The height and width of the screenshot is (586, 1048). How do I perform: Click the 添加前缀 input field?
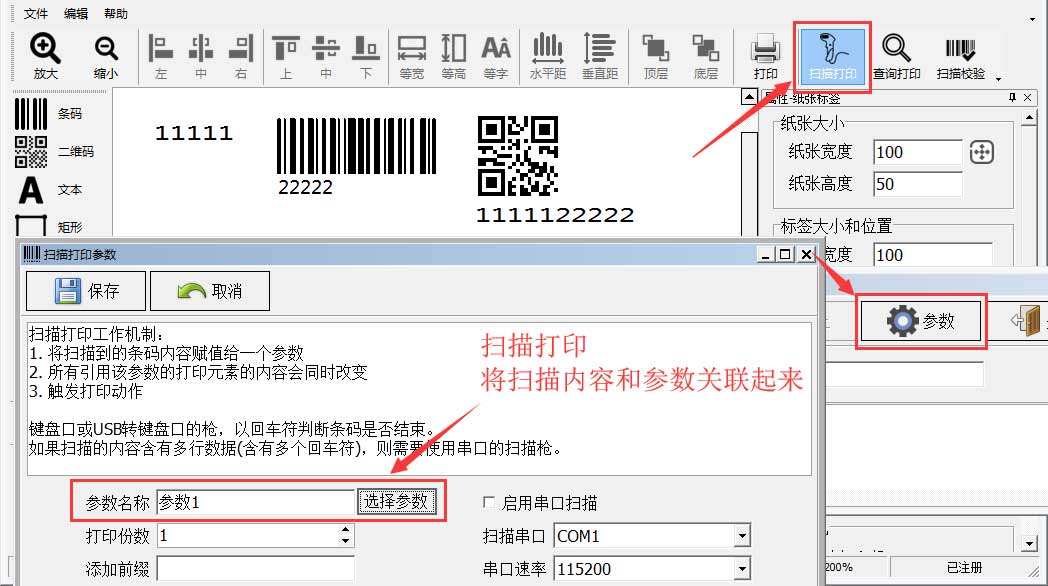coord(255,569)
